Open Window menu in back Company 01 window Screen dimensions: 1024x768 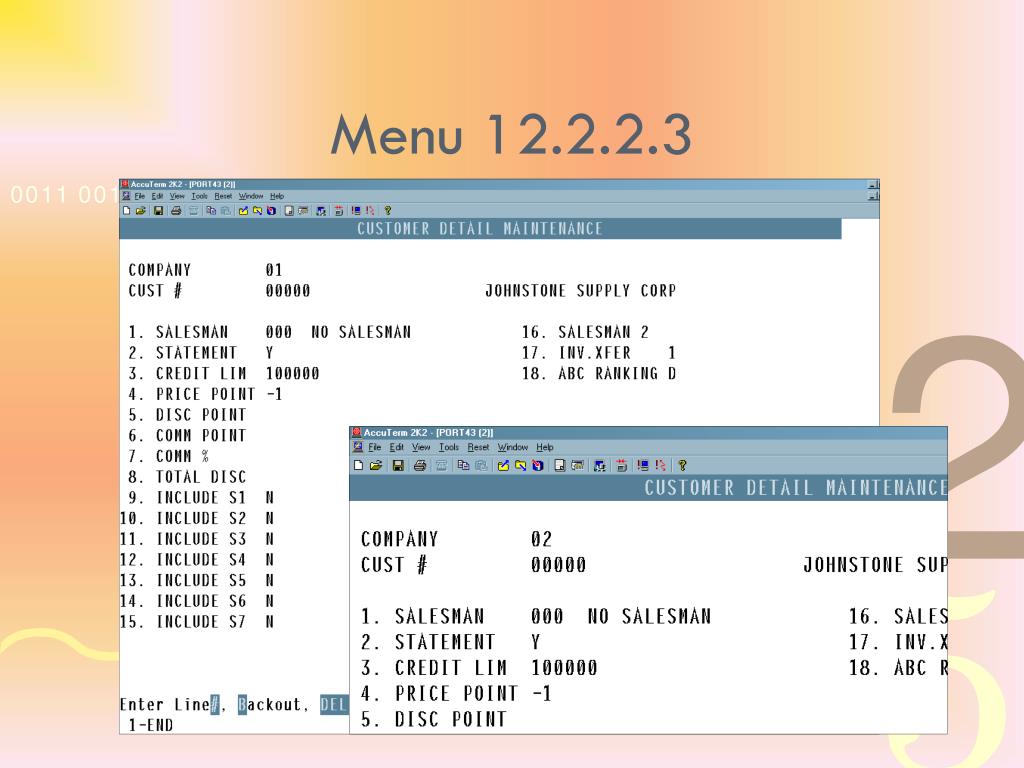pyautogui.click(x=251, y=196)
